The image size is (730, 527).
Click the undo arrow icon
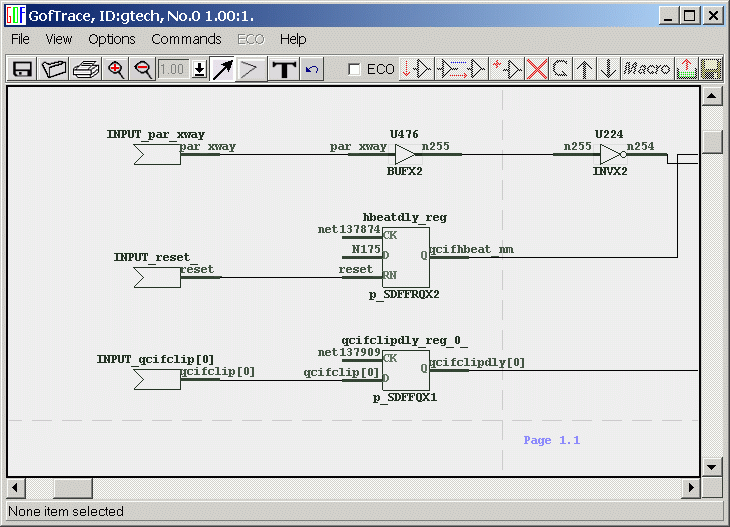312,69
